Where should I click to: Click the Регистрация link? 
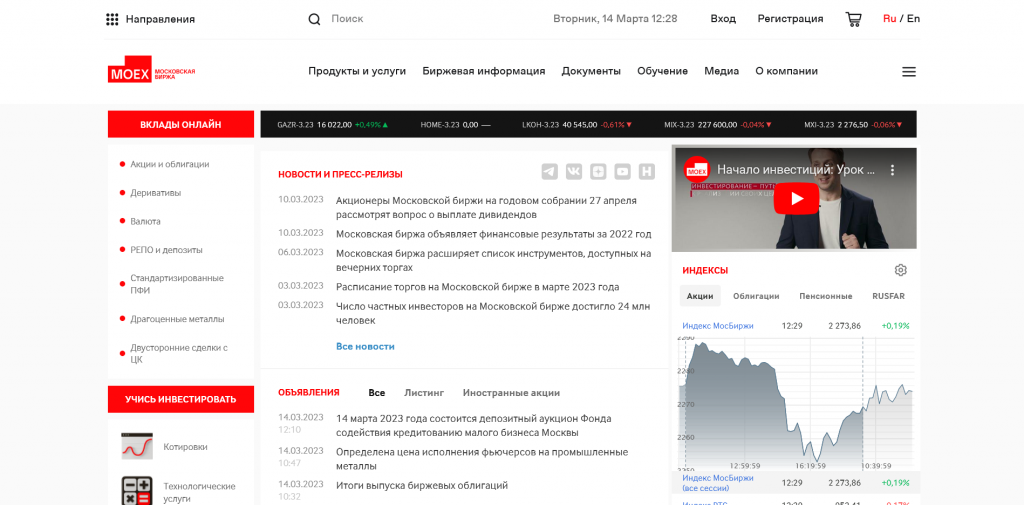[x=790, y=19]
